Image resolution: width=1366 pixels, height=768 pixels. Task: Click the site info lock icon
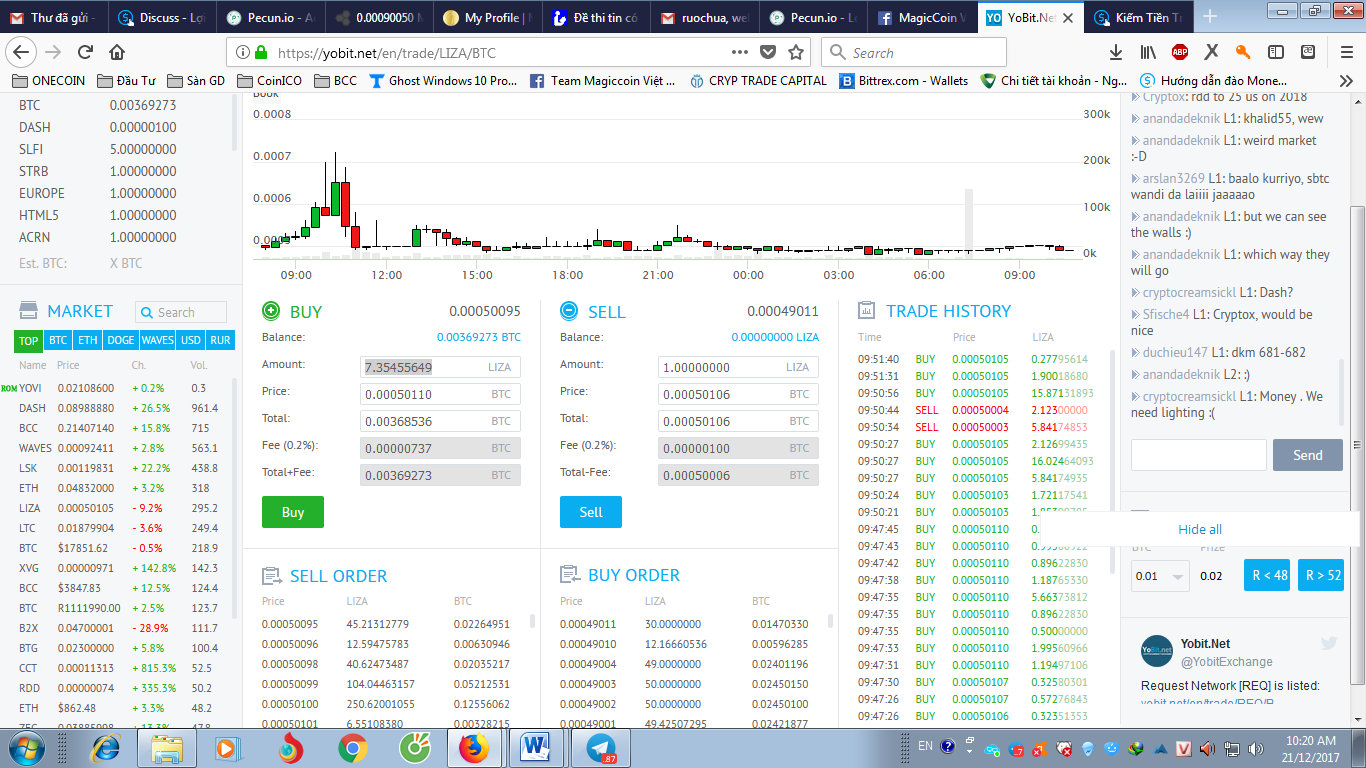coord(261,52)
